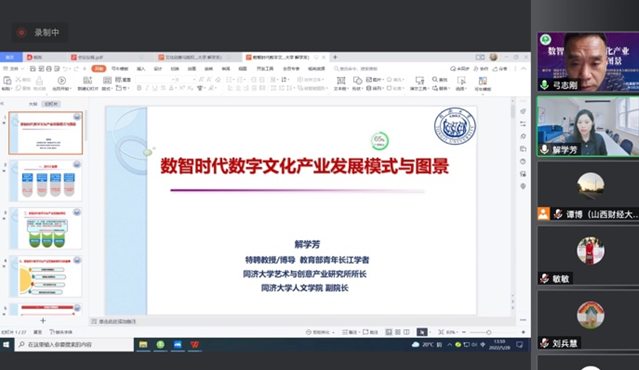Screen dimensions: 639x370
Task: Toggle the notes pane in status bar
Action: (350, 332)
